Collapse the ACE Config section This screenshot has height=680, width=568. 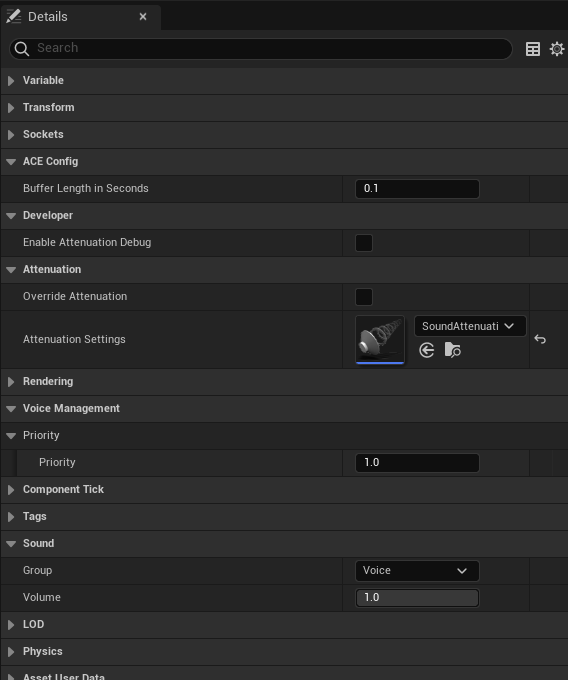[x=11, y=162]
